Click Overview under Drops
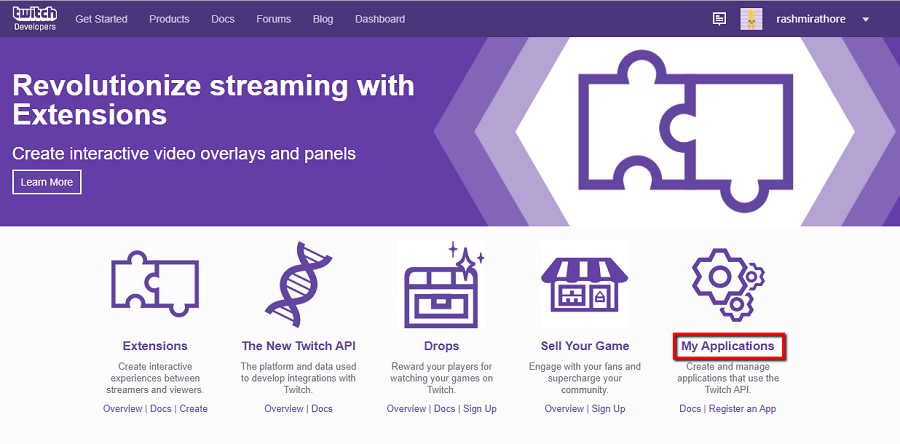Image resolution: width=900 pixels, height=444 pixels. pos(406,408)
